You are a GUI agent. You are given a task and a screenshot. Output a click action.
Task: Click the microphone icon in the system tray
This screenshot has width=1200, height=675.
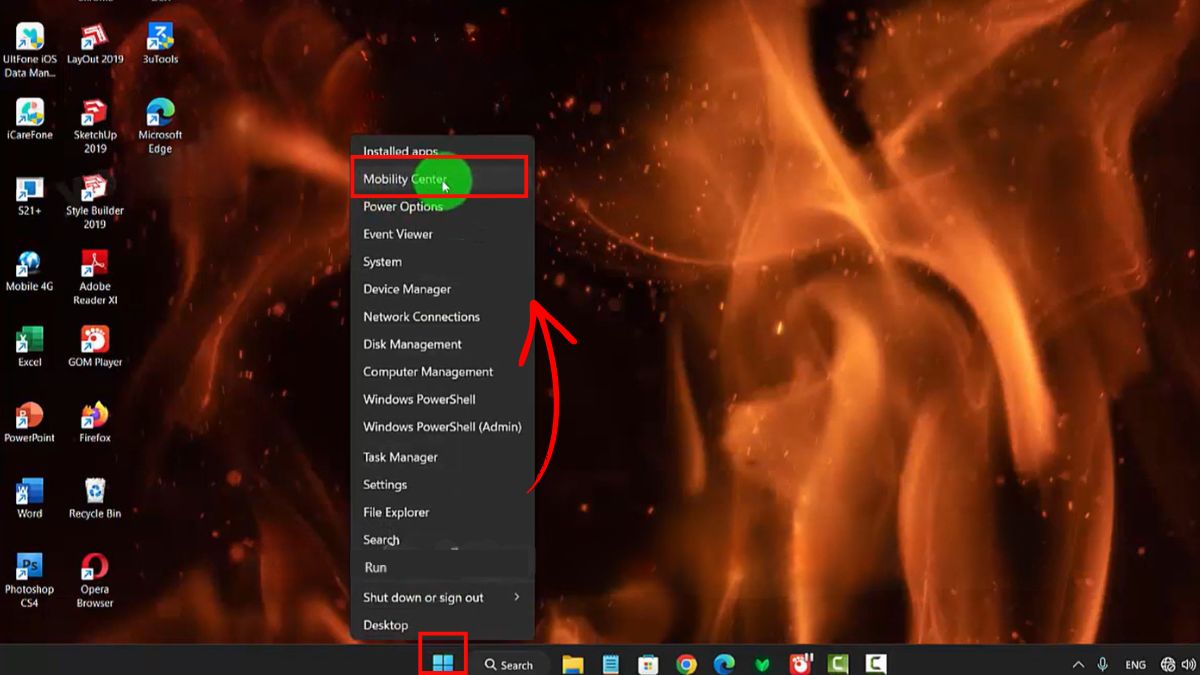1103,664
